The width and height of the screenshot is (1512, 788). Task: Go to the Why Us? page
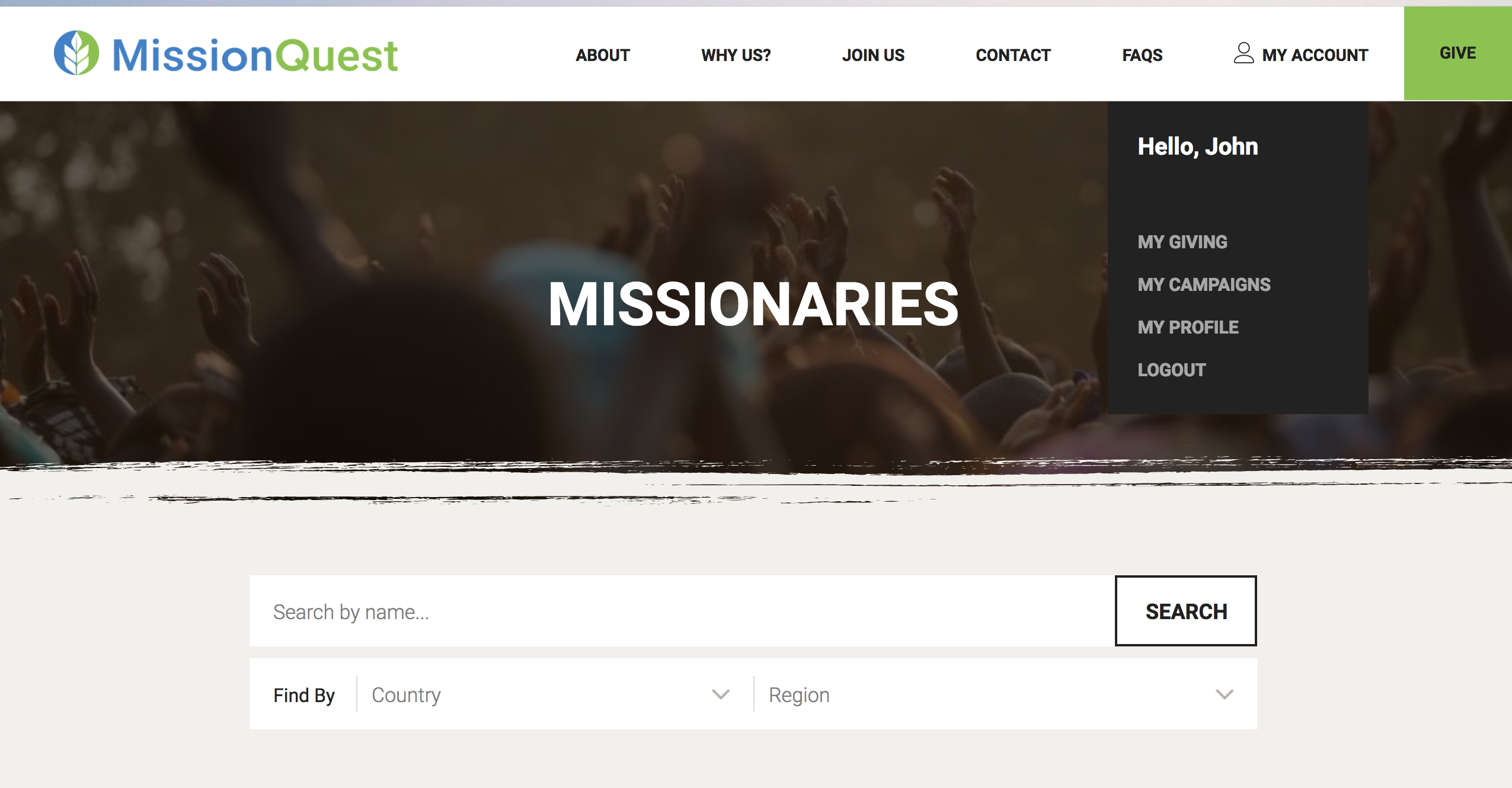[x=736, y=55]
